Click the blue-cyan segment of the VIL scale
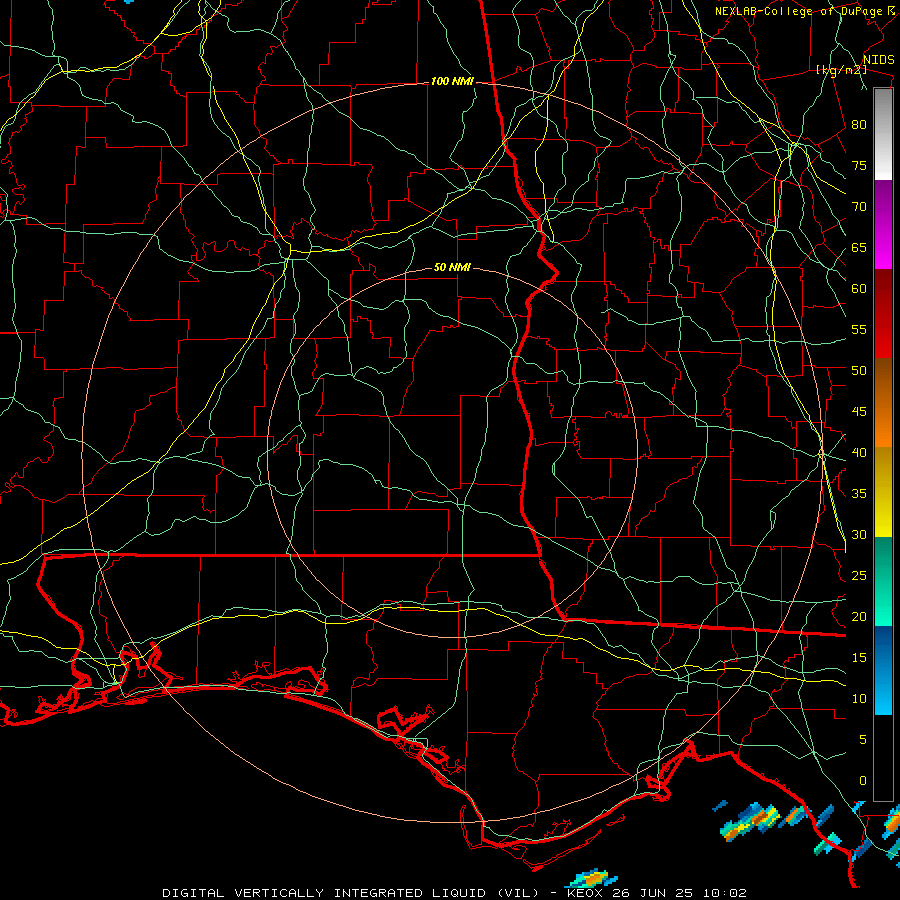The width and height of the screenshot is (900, 900). [x=883, y=670]
